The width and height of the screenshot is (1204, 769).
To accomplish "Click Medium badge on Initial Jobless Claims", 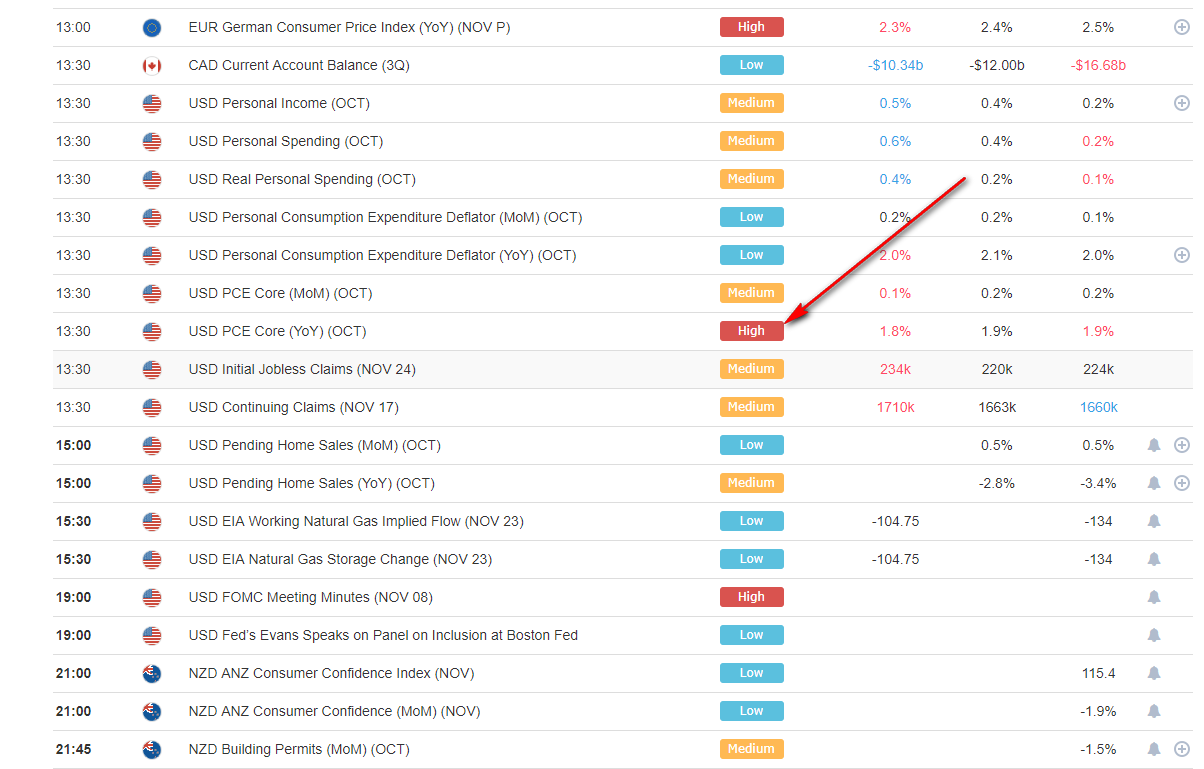I will tap(751, 369).
